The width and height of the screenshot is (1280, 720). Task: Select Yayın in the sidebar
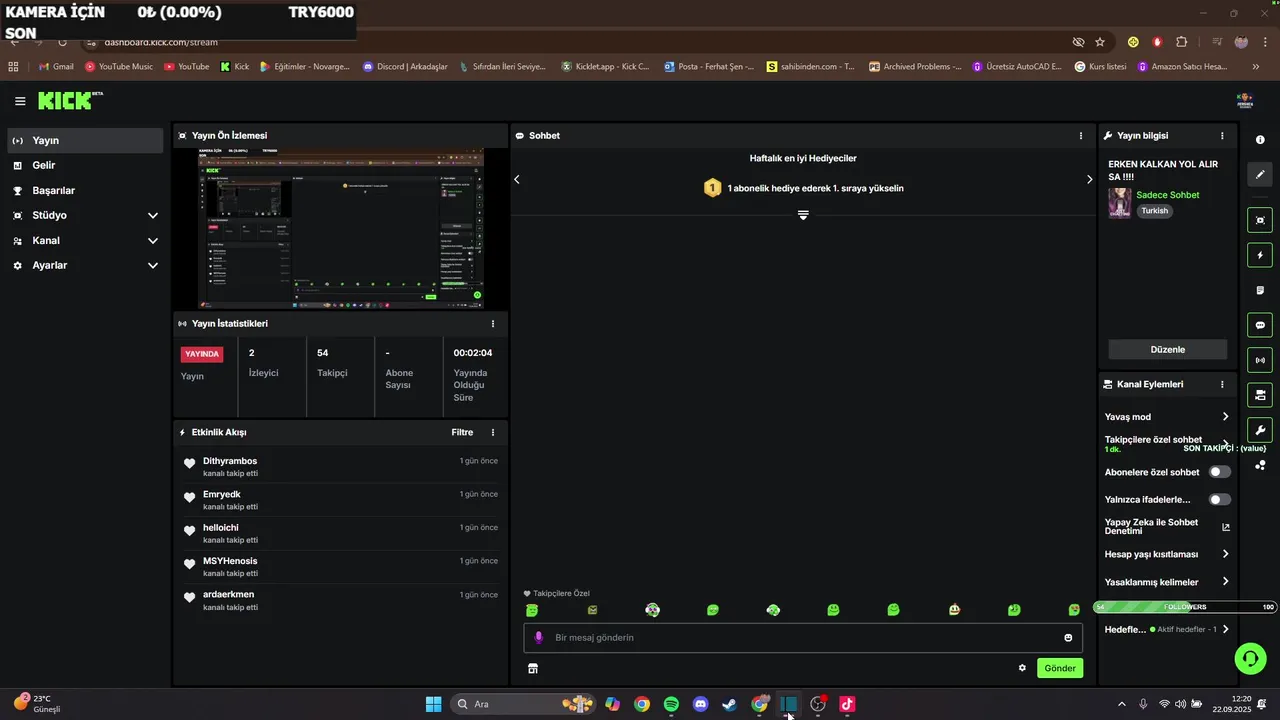85,141
